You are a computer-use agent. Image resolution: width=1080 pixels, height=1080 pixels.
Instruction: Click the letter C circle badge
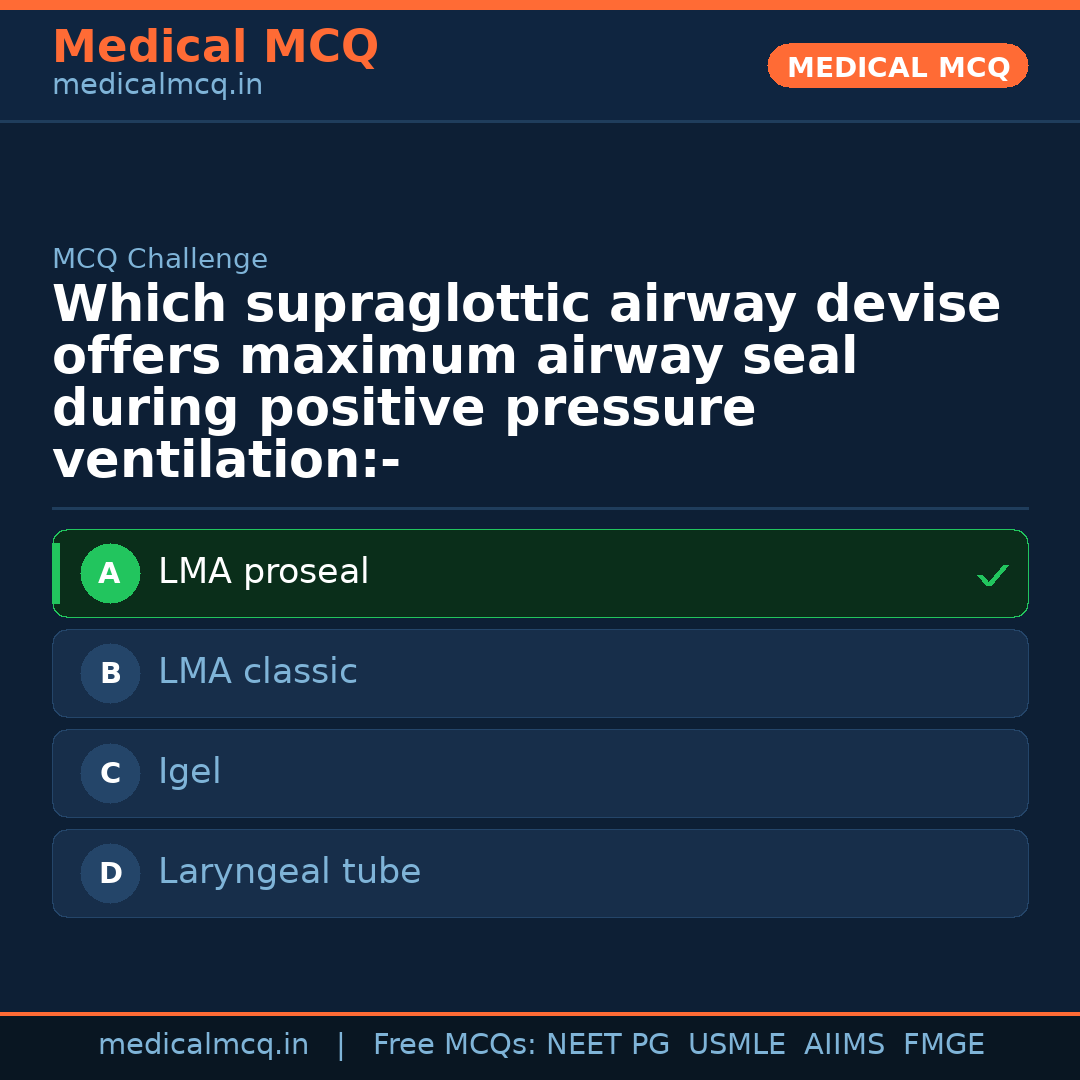pos(110,774)
